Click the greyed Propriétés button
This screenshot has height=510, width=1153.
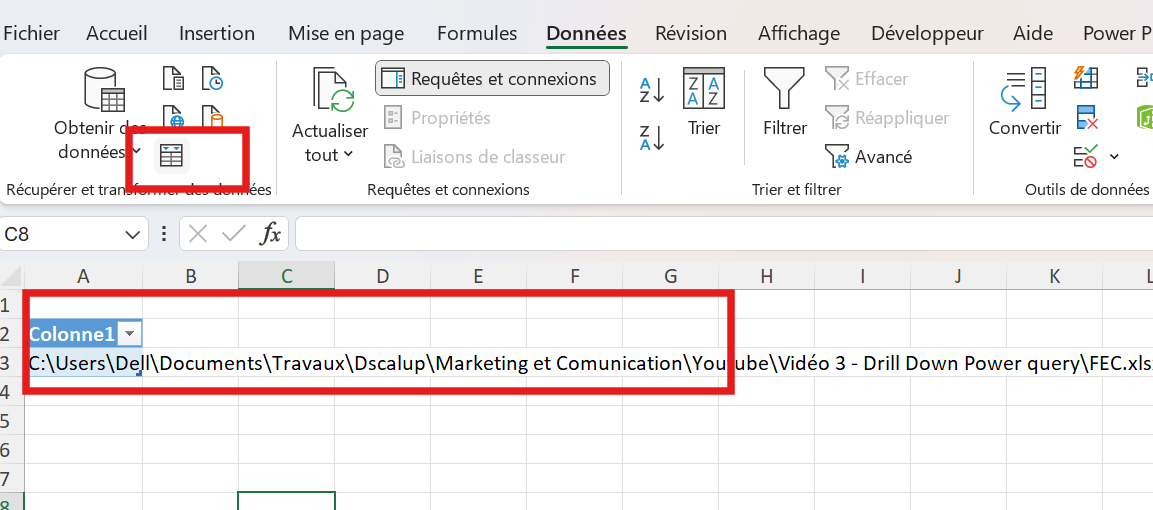click(x=437, y=118)
